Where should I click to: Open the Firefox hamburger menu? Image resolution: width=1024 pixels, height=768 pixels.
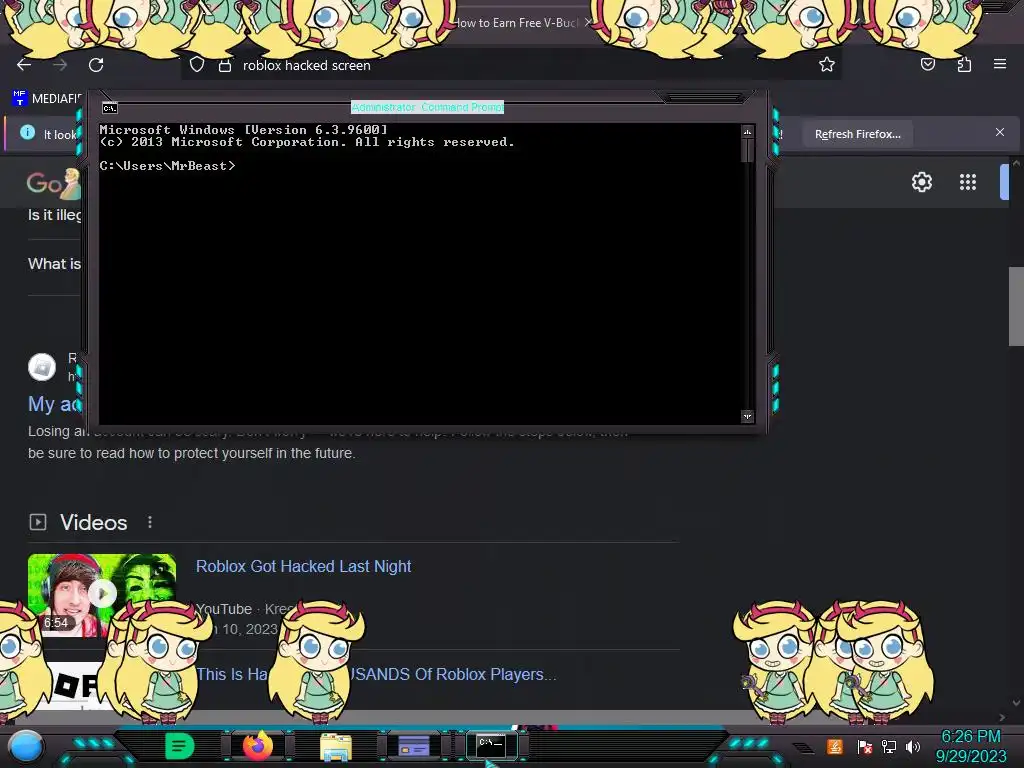(1000, 64)
